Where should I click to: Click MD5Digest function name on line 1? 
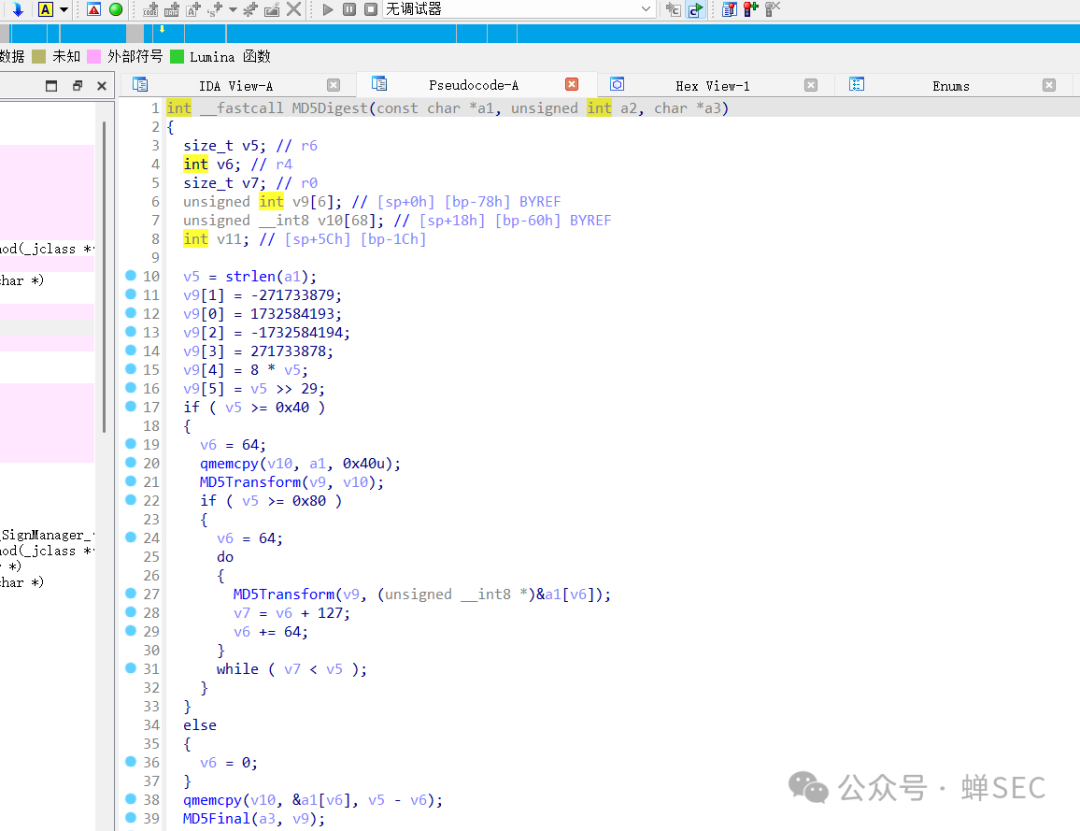pos(330,108)
